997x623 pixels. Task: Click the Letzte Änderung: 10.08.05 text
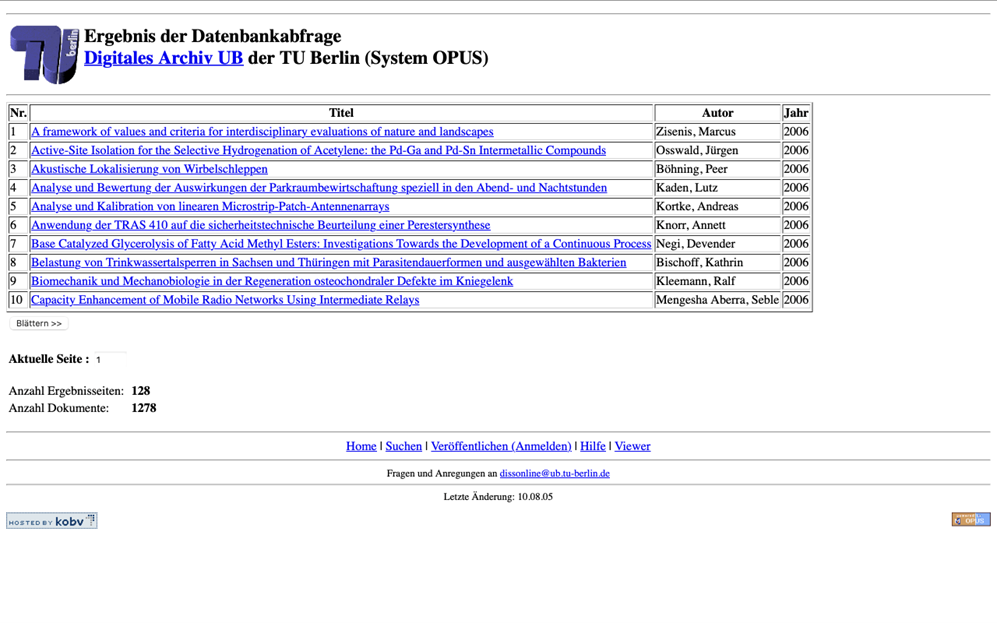[498, 497]
